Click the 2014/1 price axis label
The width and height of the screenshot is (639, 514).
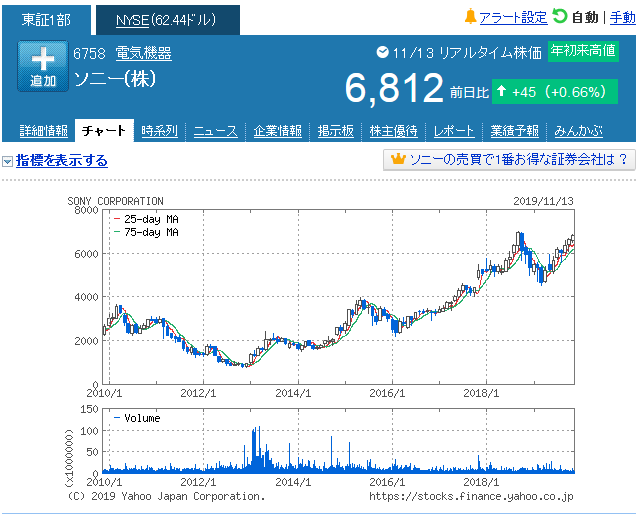coord(293,393)
